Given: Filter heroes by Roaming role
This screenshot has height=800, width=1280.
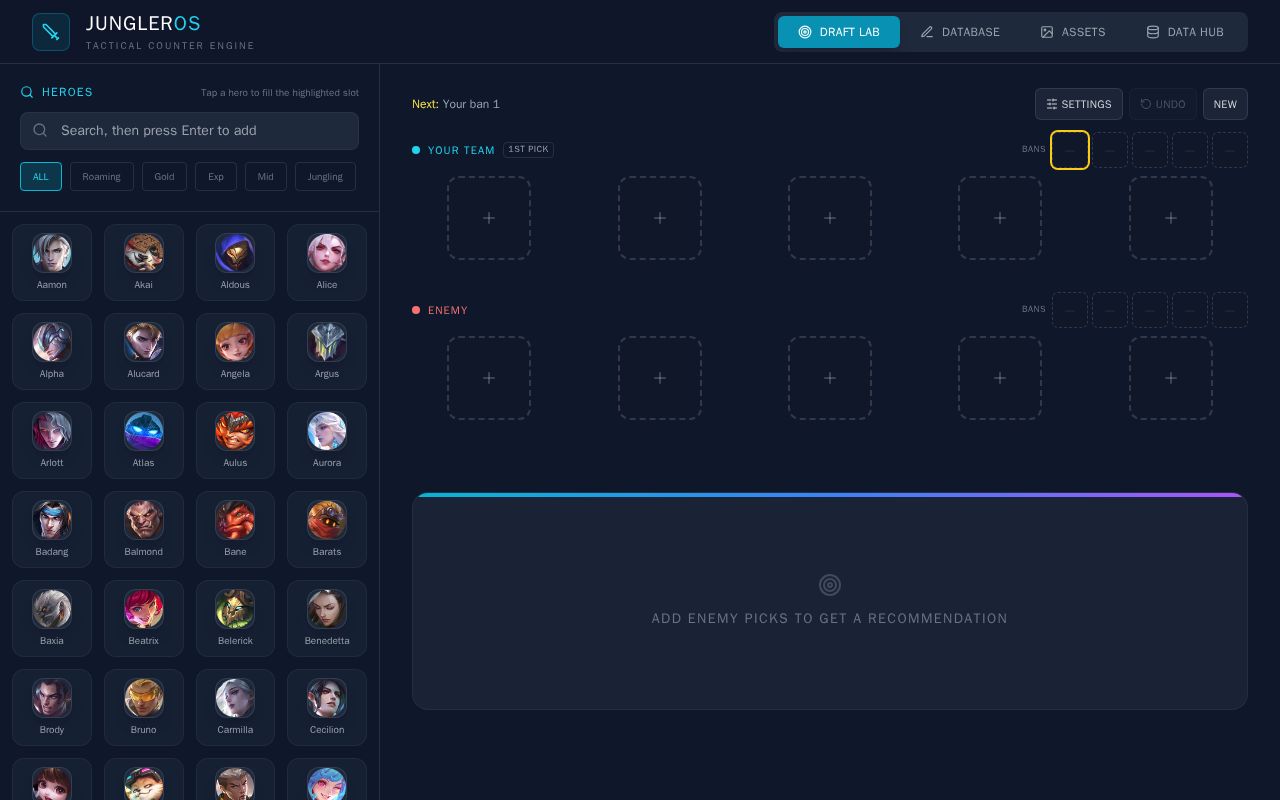Looking at the screenshot, I should tap(101, 177).
